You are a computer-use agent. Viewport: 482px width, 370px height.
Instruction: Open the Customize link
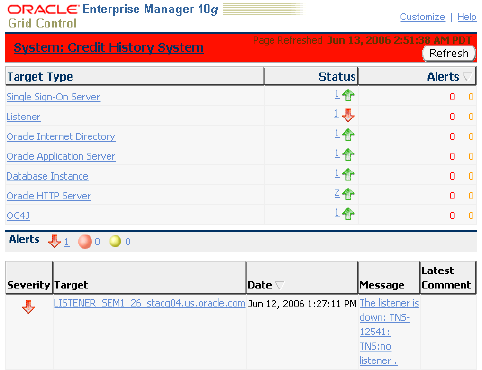pos(422,17)
